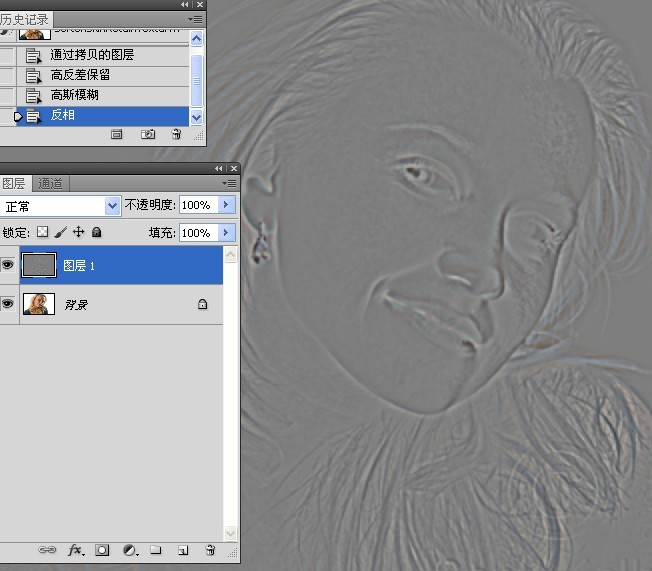Close the History panel

pos(200,5)
